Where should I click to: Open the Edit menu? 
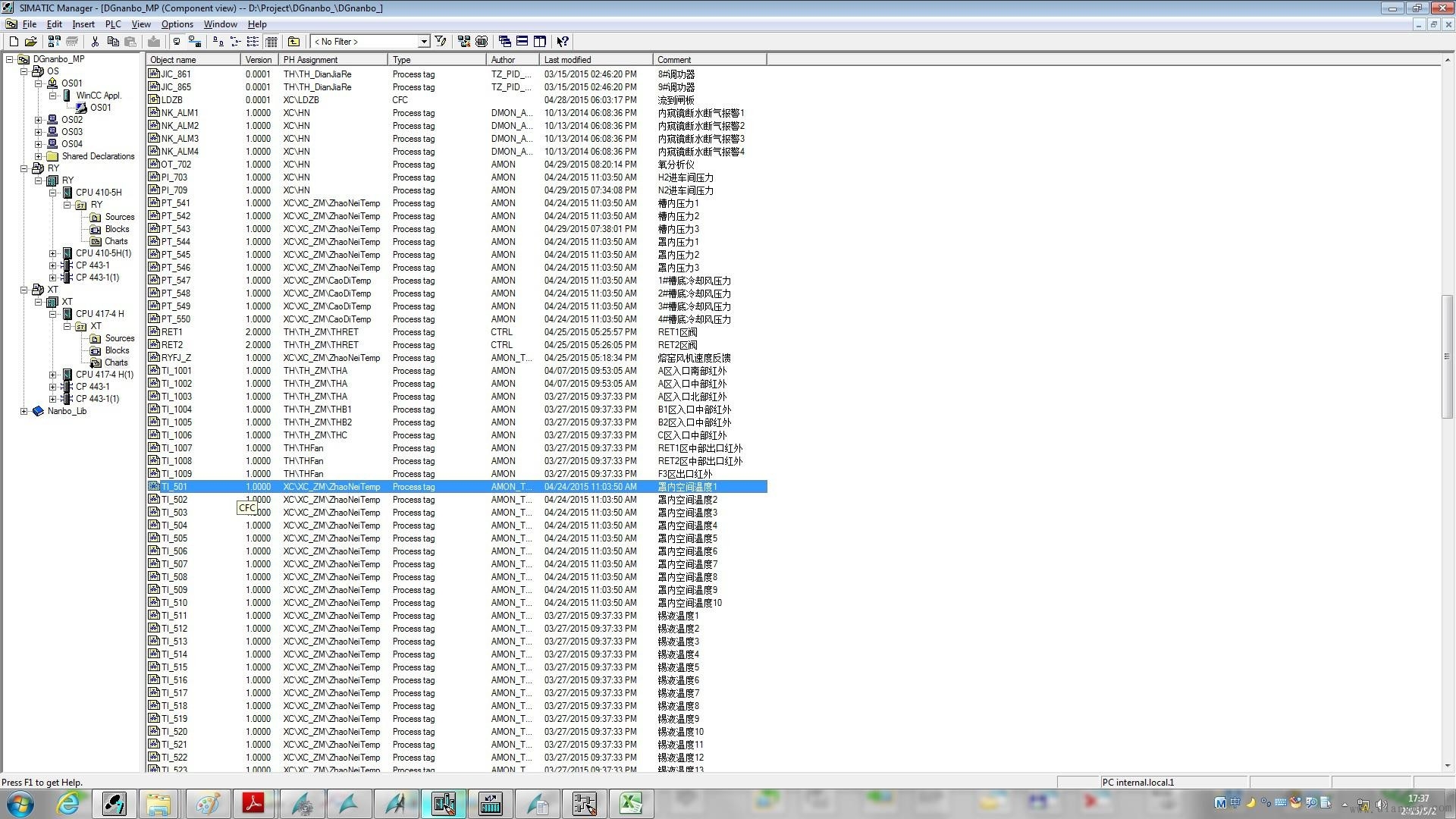[x=55, y=24]
